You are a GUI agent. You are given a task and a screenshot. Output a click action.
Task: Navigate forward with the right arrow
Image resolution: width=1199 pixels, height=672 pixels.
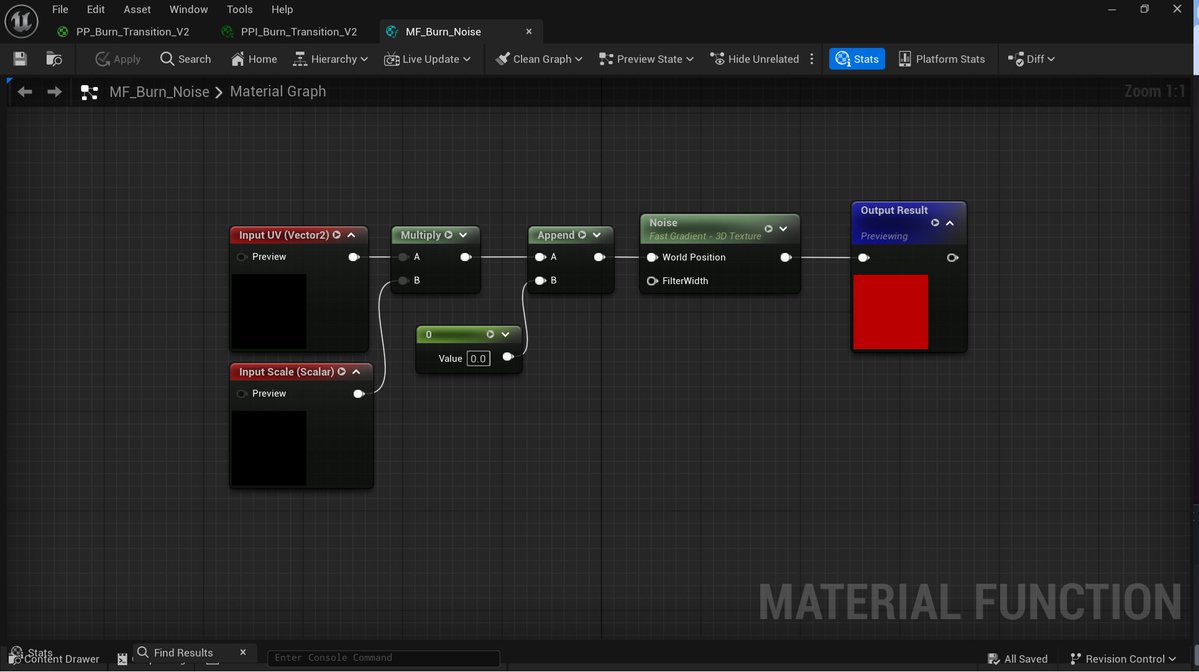coord(54,92)
